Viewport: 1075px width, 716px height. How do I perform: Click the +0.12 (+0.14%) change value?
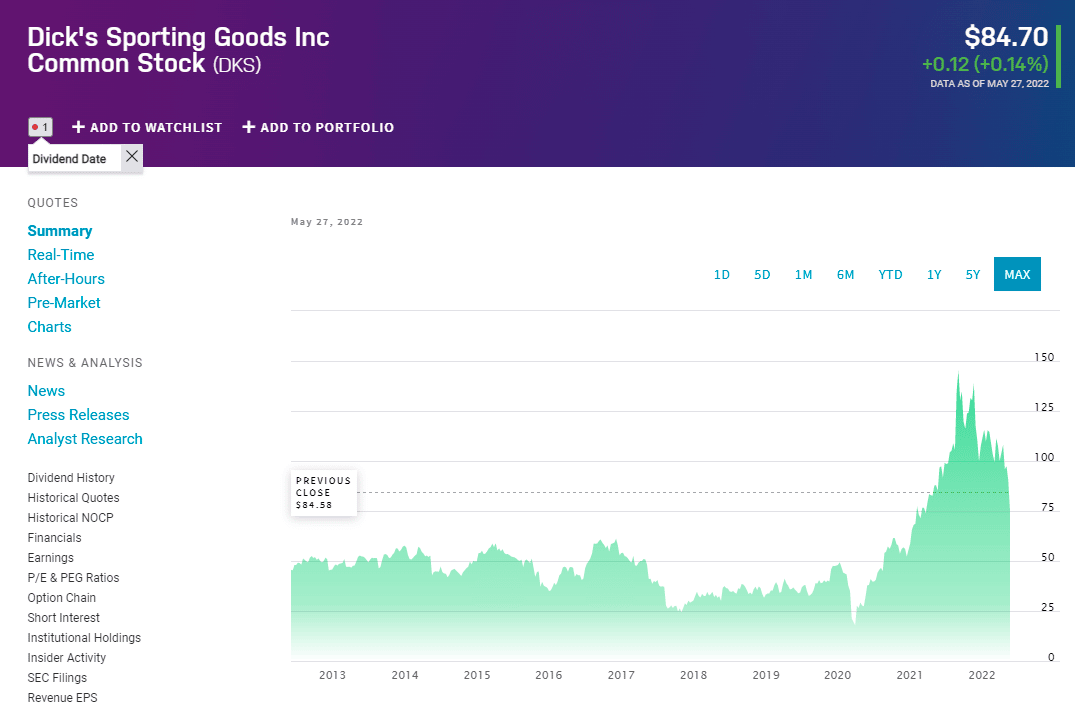click(x=985, y=64)
